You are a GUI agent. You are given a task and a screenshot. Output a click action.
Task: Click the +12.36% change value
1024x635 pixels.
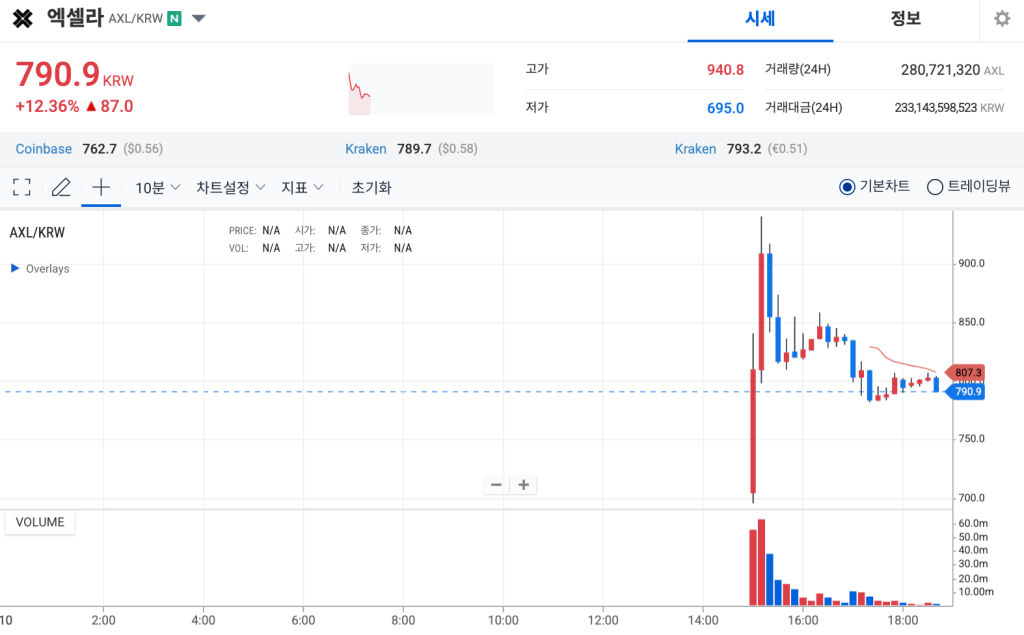pyautogui.click(x=47, y=106)
